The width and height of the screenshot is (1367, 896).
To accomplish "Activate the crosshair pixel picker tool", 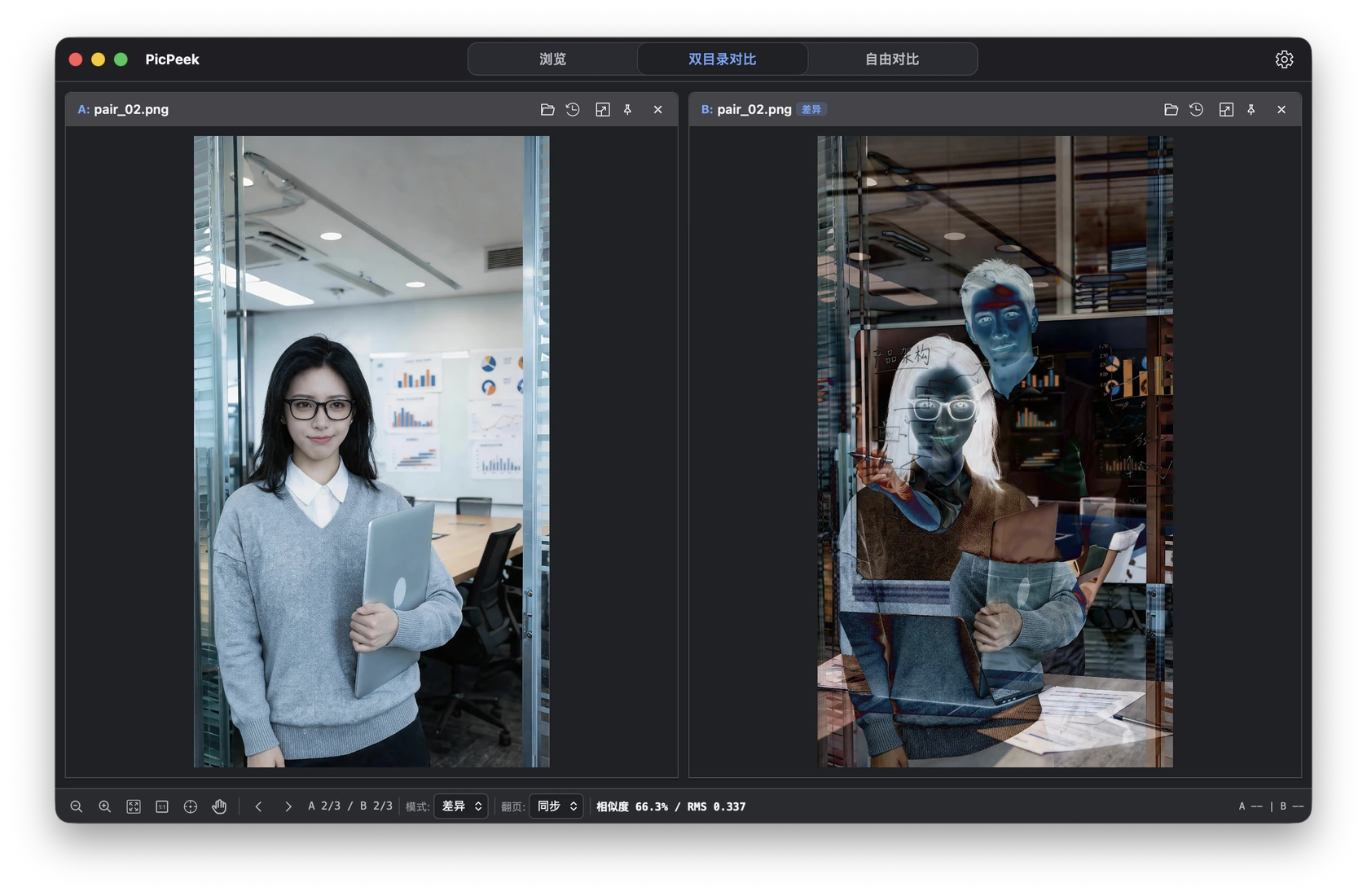I will click(x=191, y=806).
